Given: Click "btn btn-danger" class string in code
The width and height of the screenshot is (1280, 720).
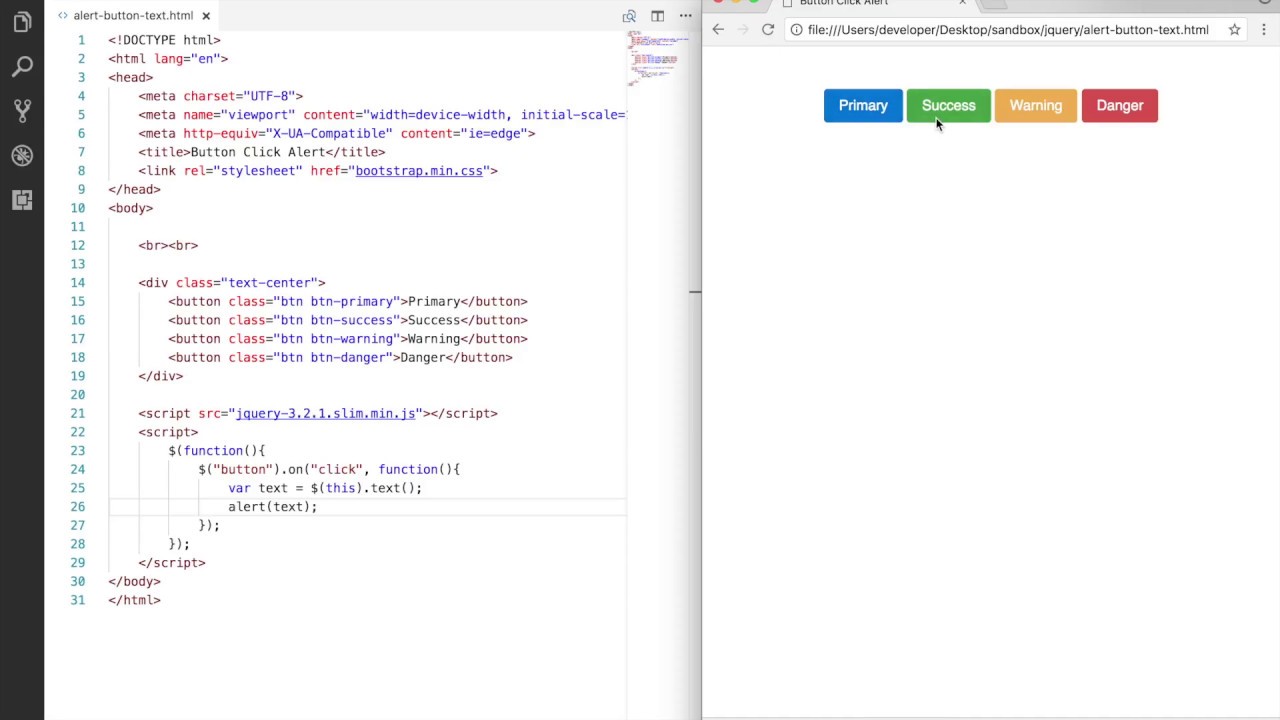Looking at the screenshot, I should pos(336,357).
